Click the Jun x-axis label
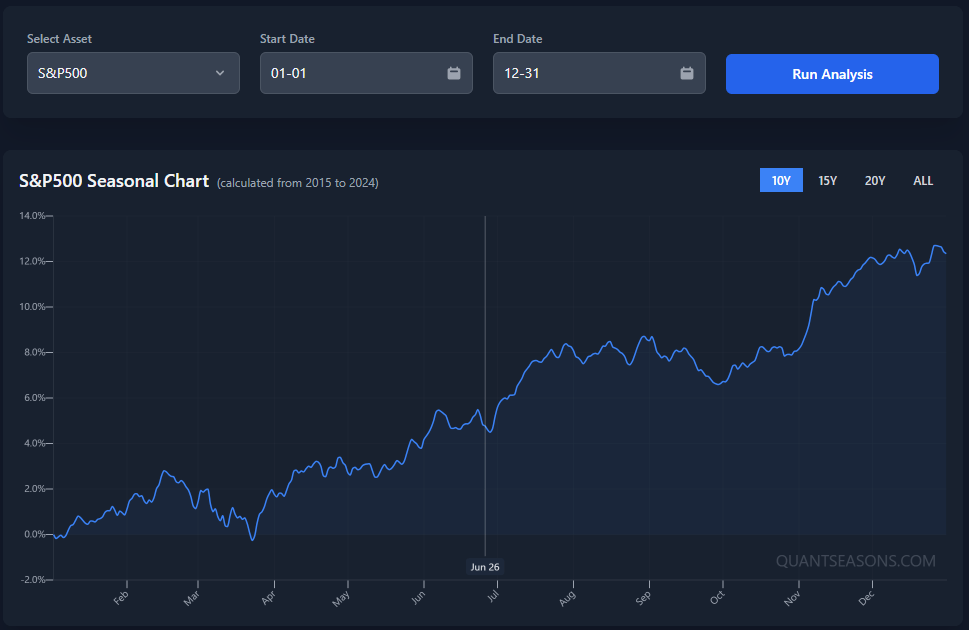Screen dimensions: 969x630 (x=418, y=597)
